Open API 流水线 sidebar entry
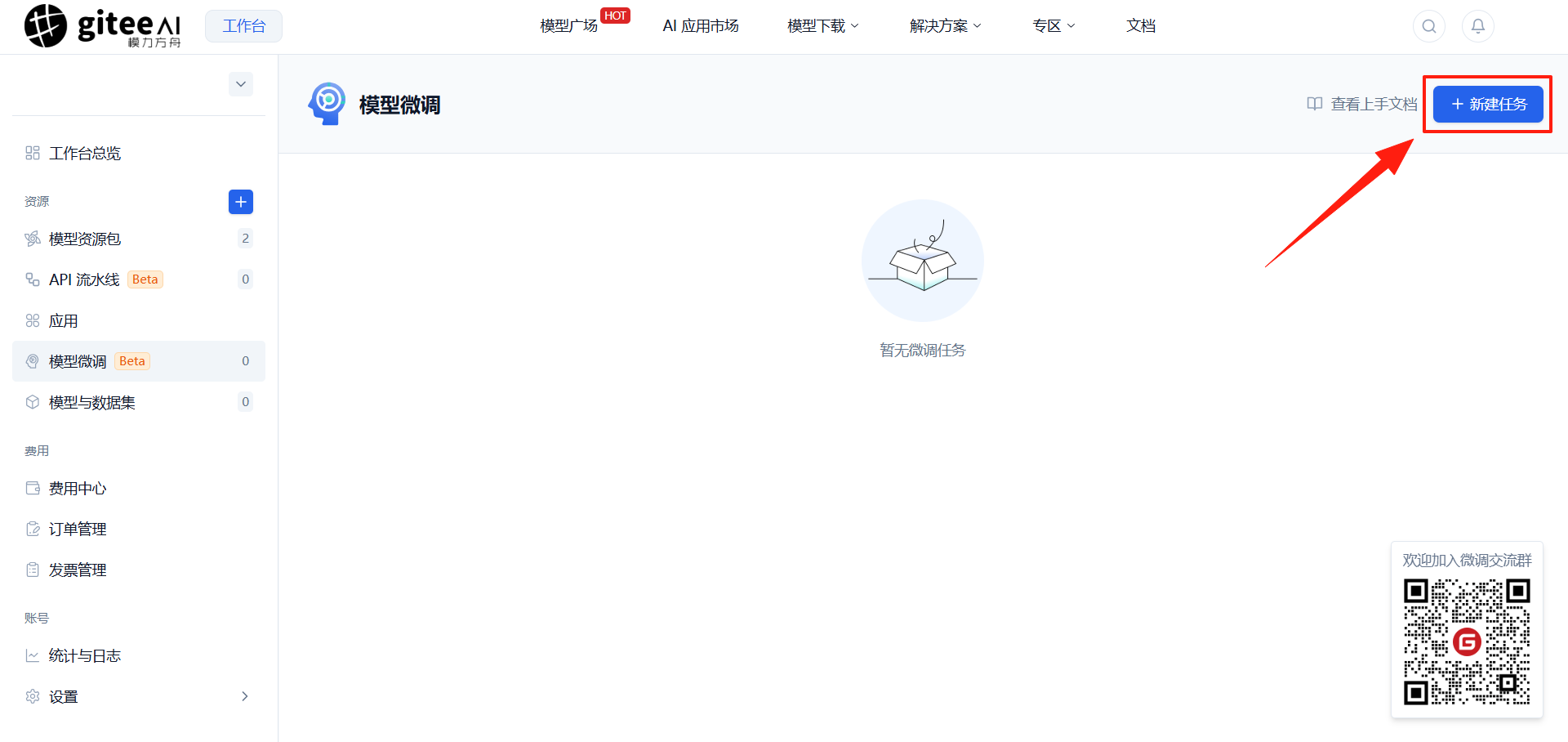1568x742 pixels. [x=139, y=279]
